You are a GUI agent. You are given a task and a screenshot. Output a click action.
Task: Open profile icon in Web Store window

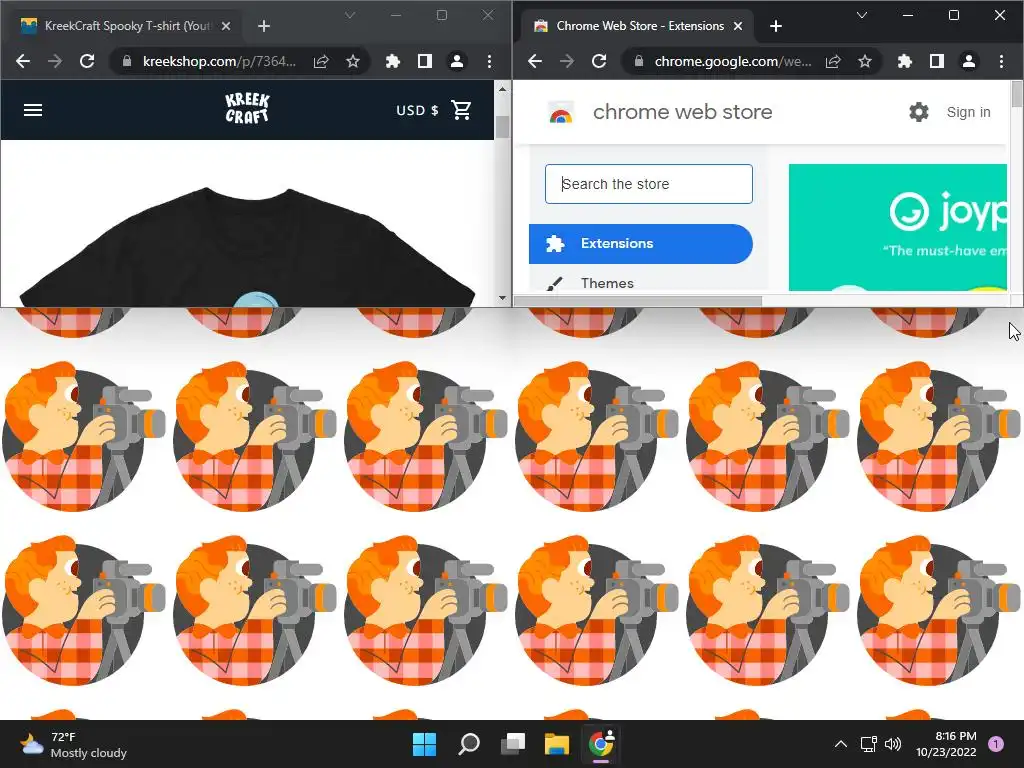[969, 61]
